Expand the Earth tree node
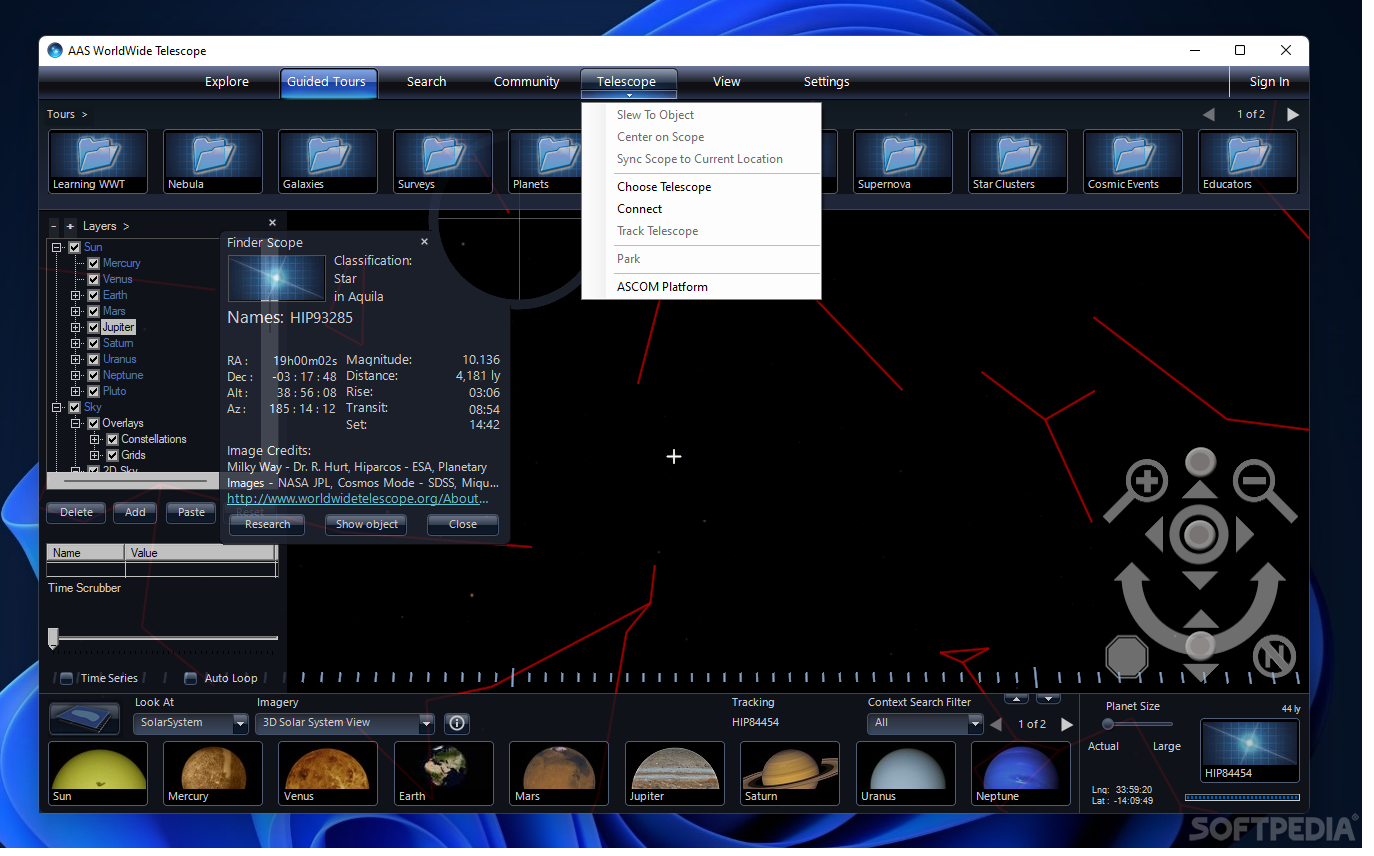 (76, 295)
